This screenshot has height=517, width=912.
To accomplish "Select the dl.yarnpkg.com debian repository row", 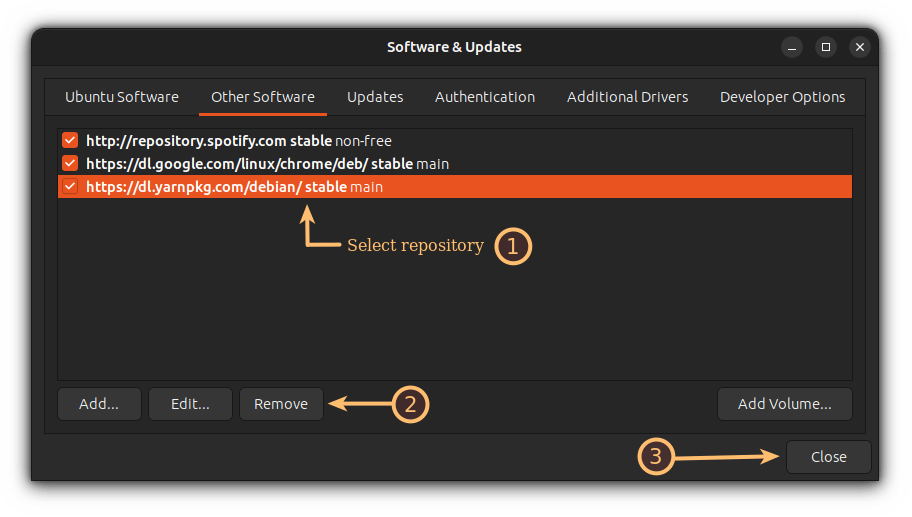I will [234, 186].
